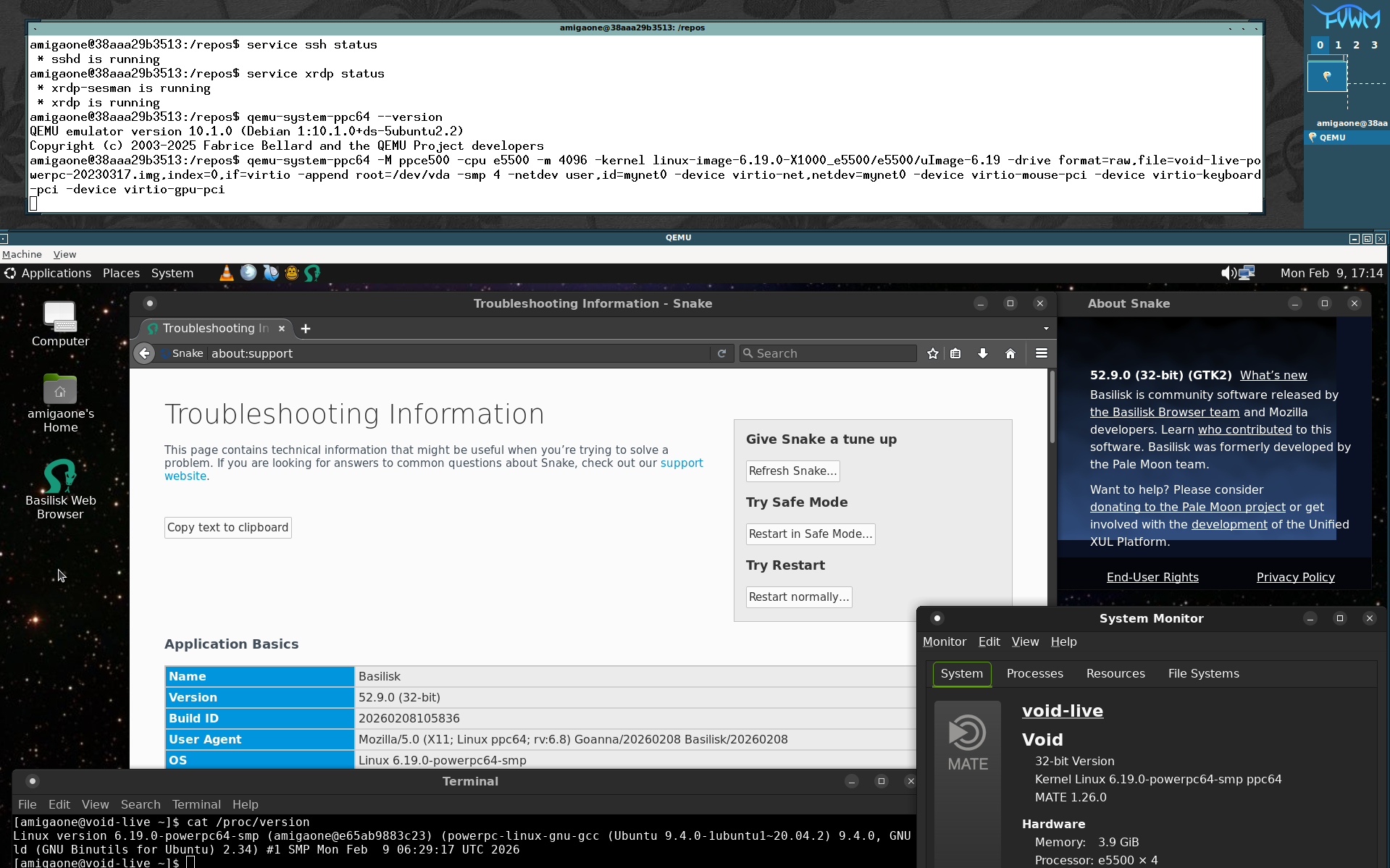Screen dimensions: 1390x868
Task: Focus the Snake Search field
Action: (828, 353)
